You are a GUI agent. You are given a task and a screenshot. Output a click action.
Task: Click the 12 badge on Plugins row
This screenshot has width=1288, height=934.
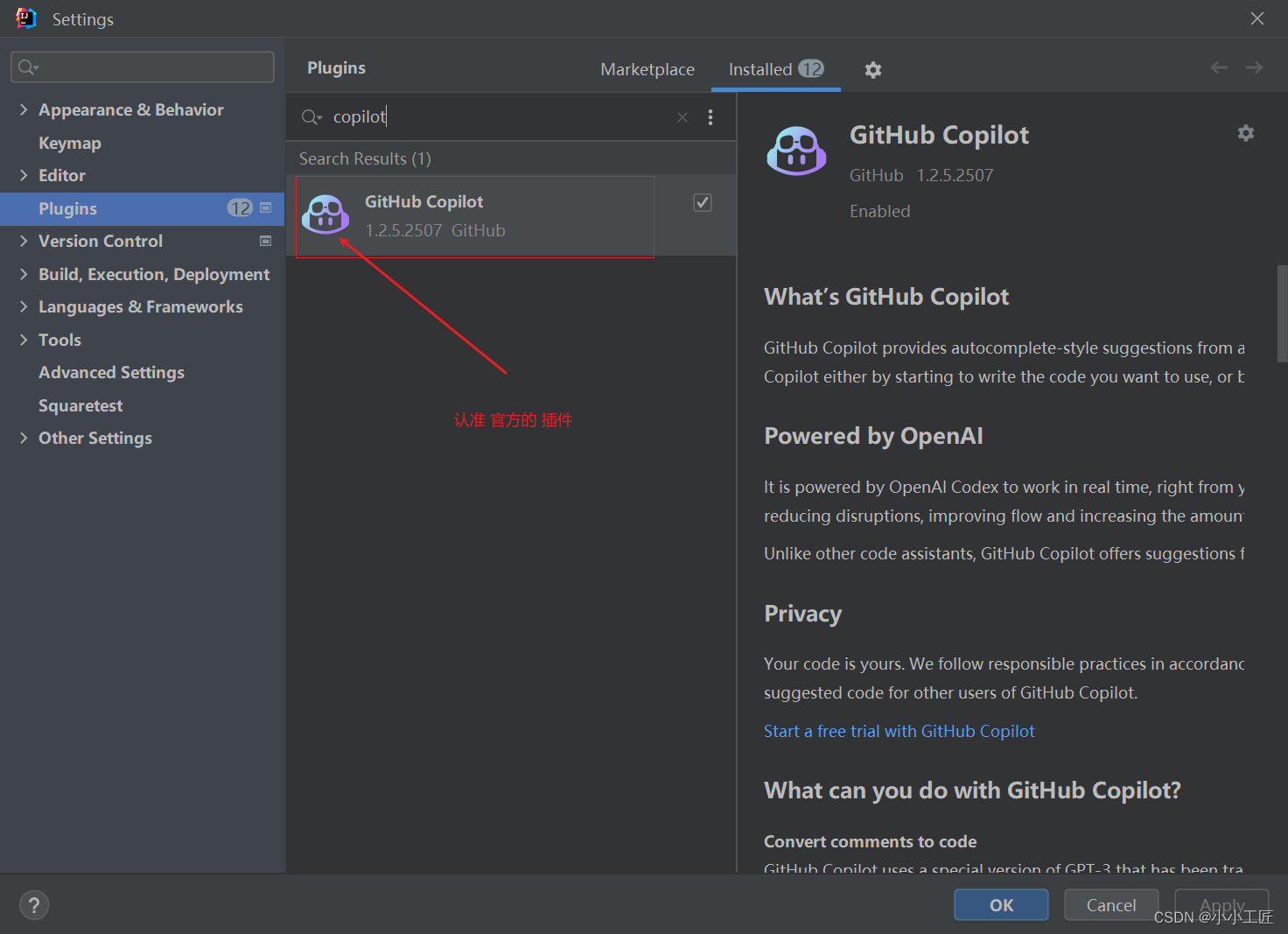click(241, 208)
